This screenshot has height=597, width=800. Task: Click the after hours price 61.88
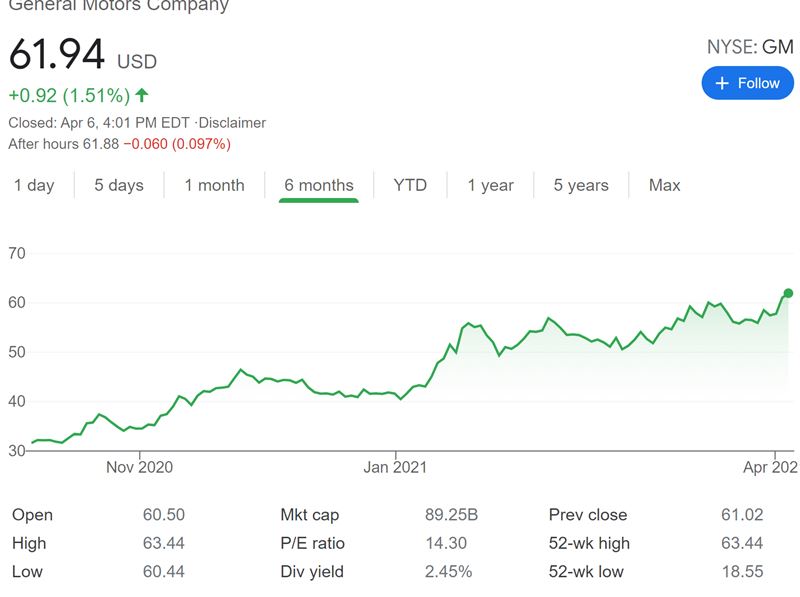click(x=101, y=144)
